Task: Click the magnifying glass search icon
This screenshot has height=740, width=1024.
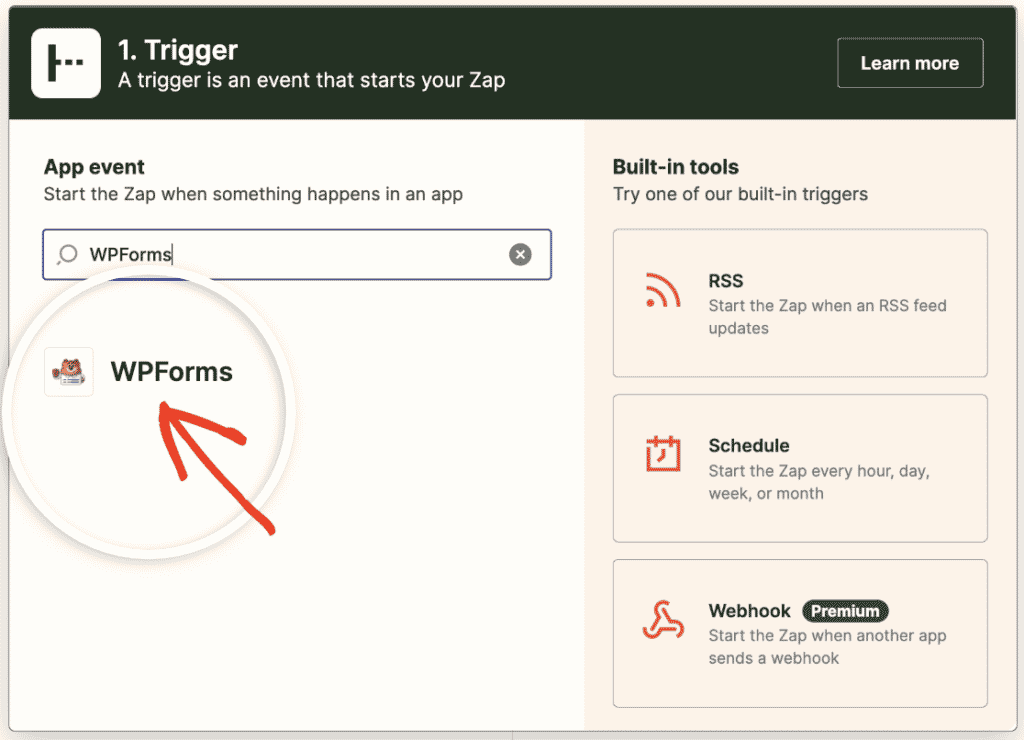Action: (x=67, y=255)
